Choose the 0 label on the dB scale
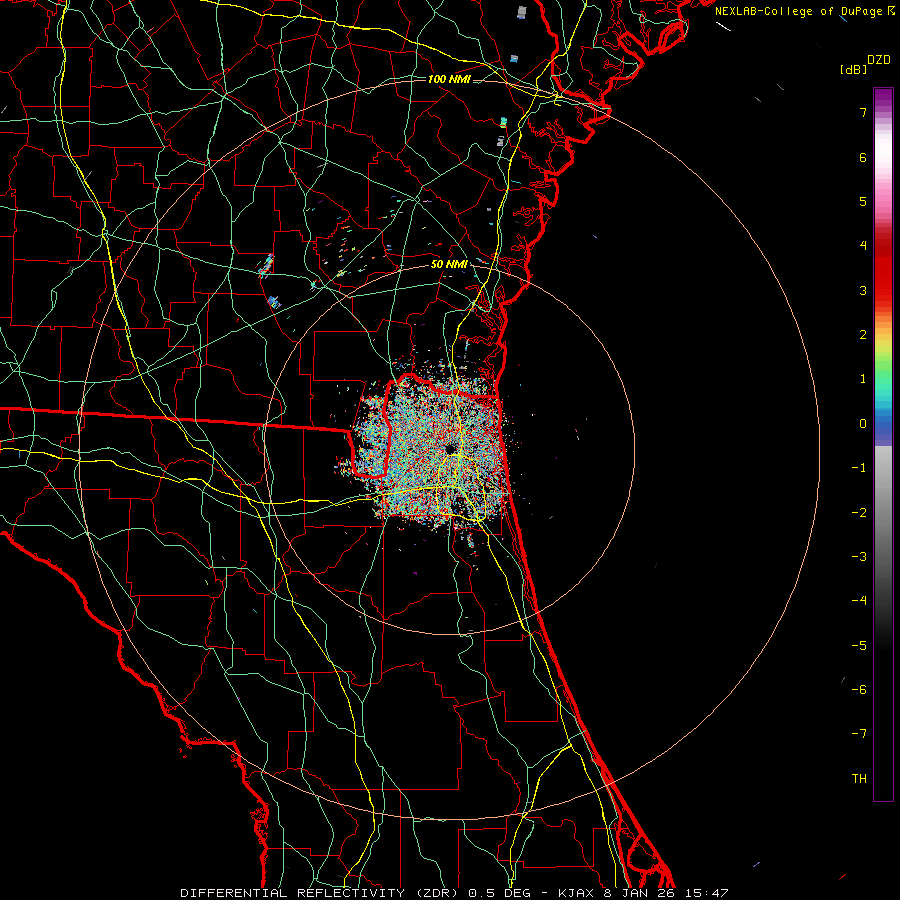The width and height of the screenshot is (900, 900). coord(863,424)
